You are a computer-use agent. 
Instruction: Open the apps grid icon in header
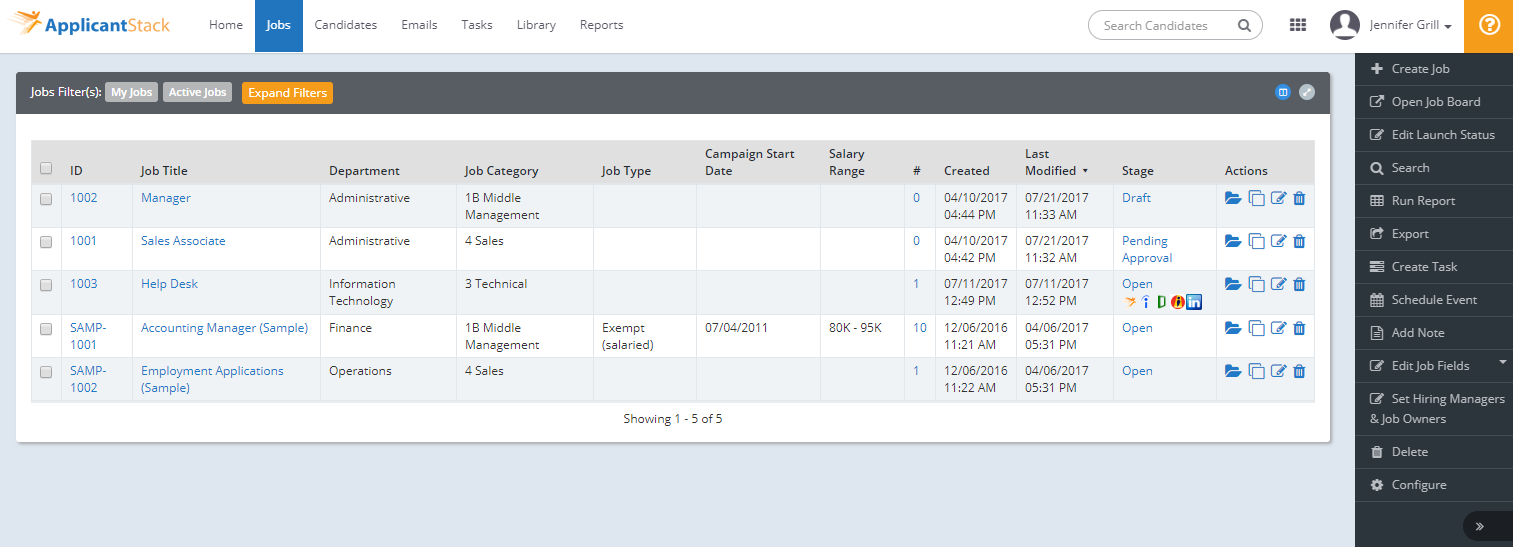[x=1298, y=26]
